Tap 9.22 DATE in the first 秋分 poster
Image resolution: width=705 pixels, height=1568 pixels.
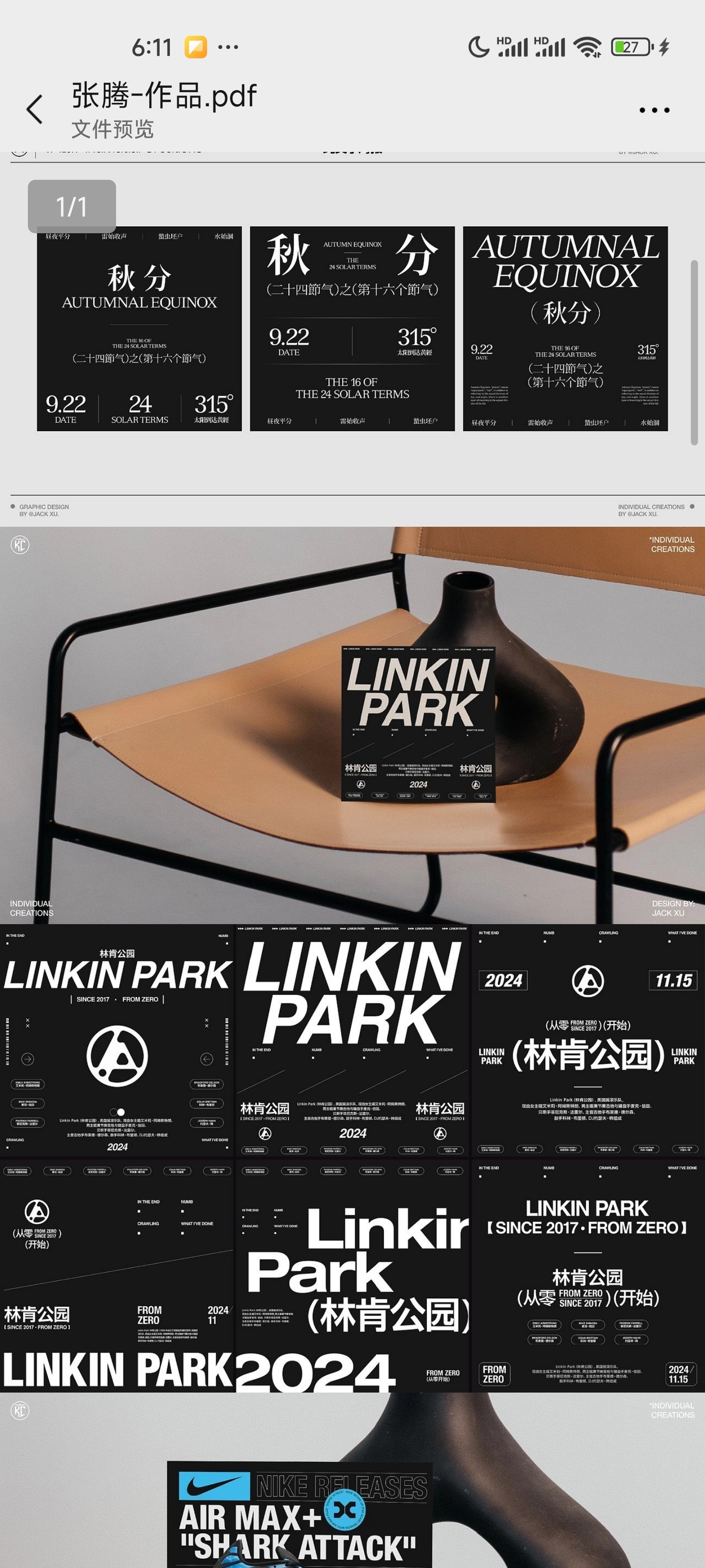click(x=66, y=408)
